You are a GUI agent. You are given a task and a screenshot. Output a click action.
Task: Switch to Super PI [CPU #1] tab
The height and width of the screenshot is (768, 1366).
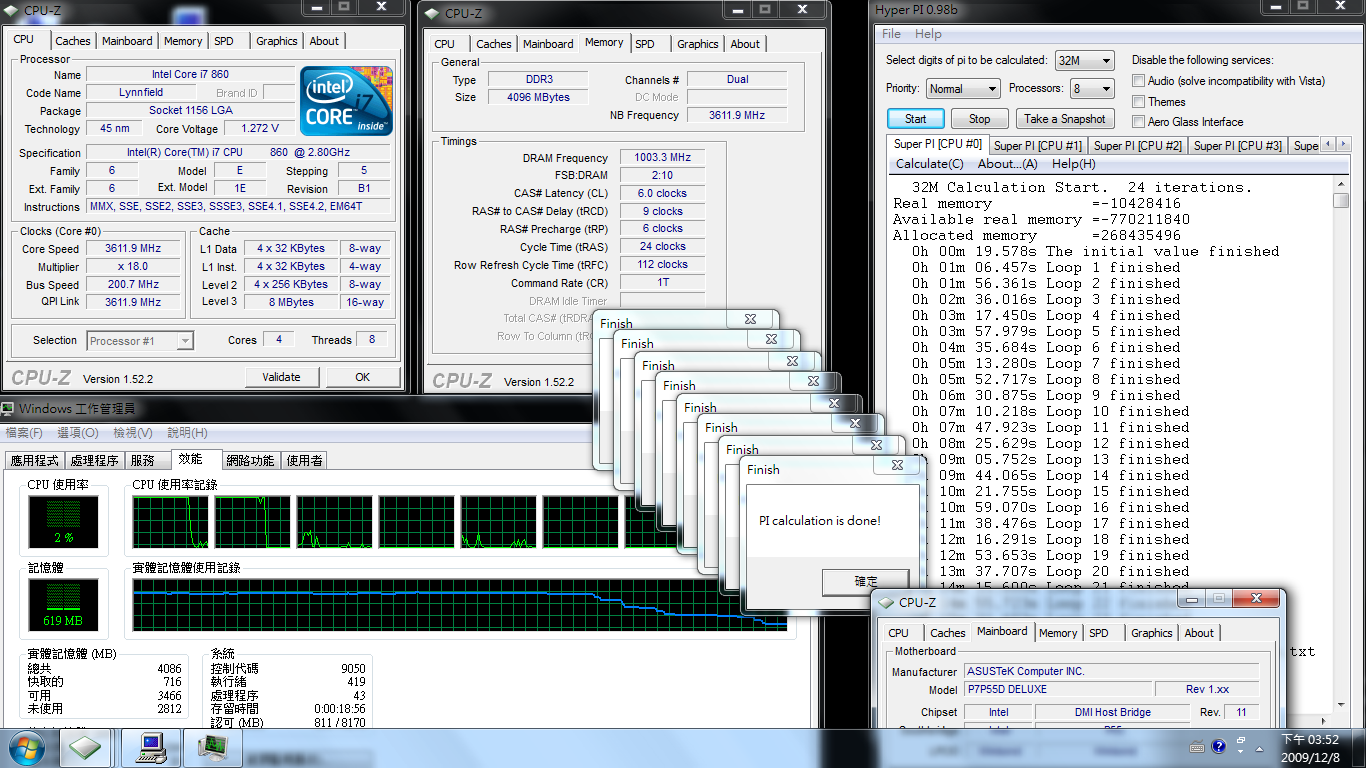point(1037,146)
